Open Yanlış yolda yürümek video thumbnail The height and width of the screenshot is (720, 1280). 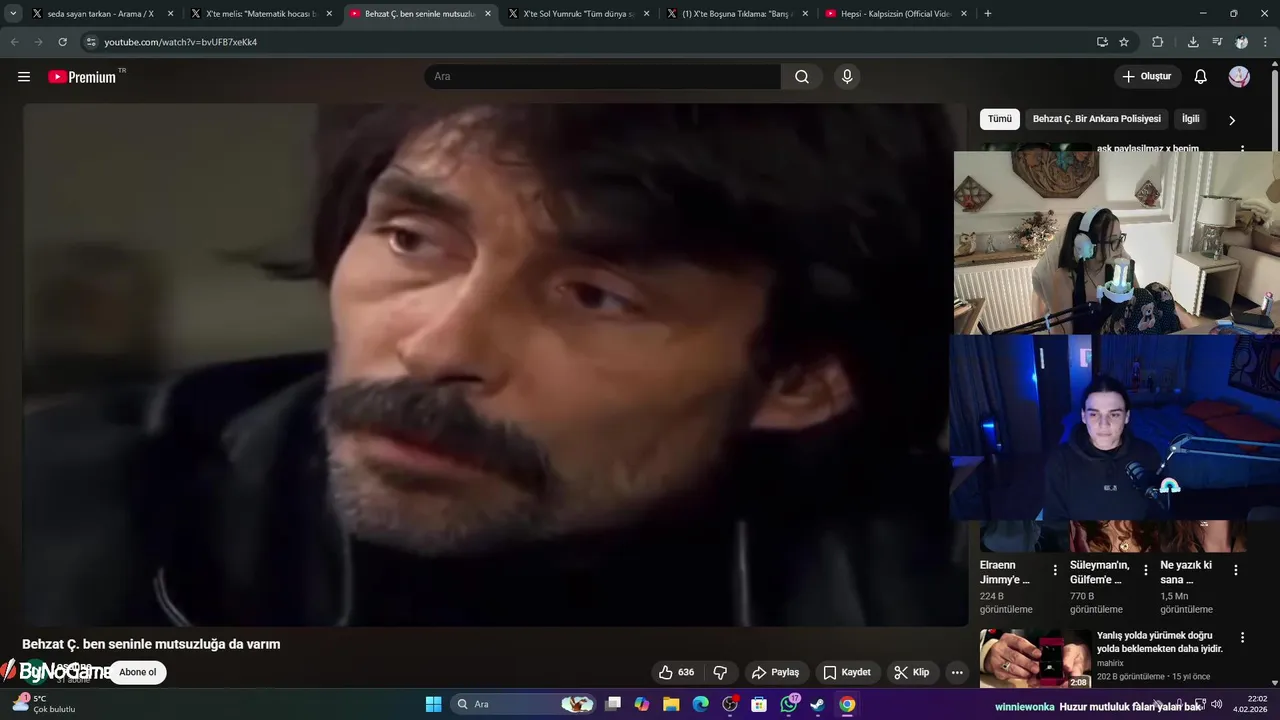[x=1035, y=658]
